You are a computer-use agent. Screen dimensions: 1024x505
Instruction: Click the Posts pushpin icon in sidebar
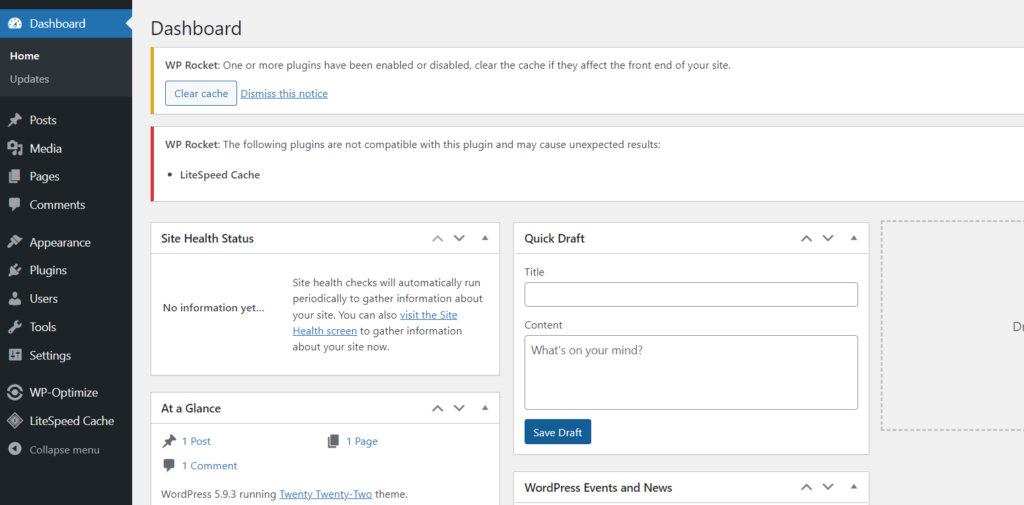pos(15,120)
